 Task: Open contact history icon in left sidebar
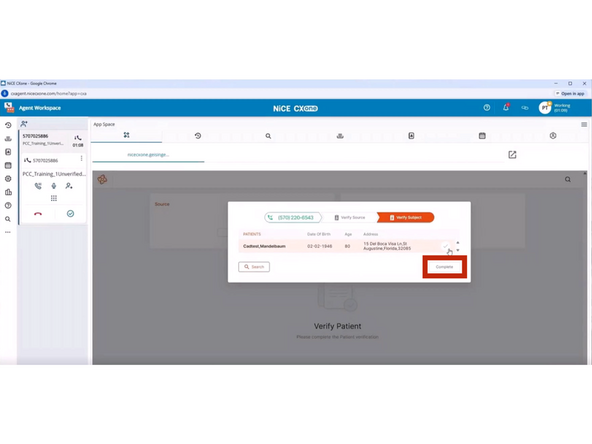[8, 125]
